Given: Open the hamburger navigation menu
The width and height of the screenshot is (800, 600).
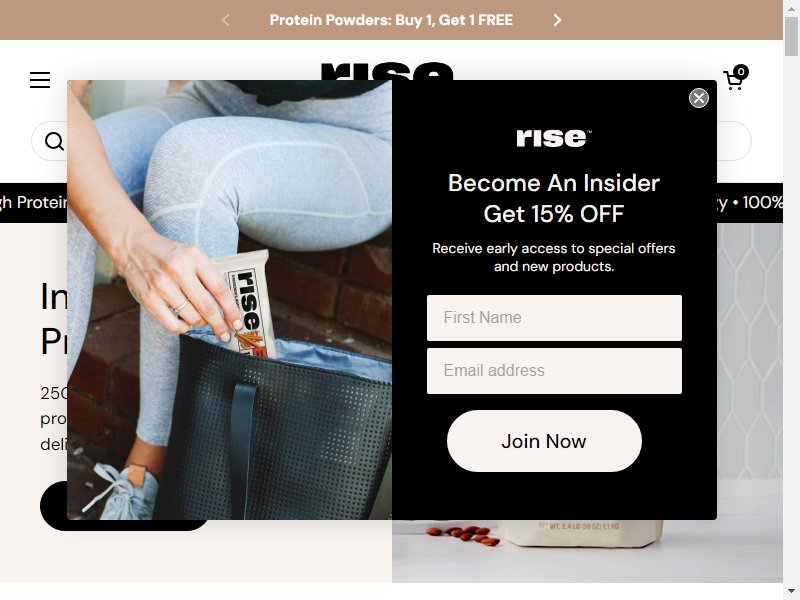Looking at the screenshot, I should tap(40, 80).
